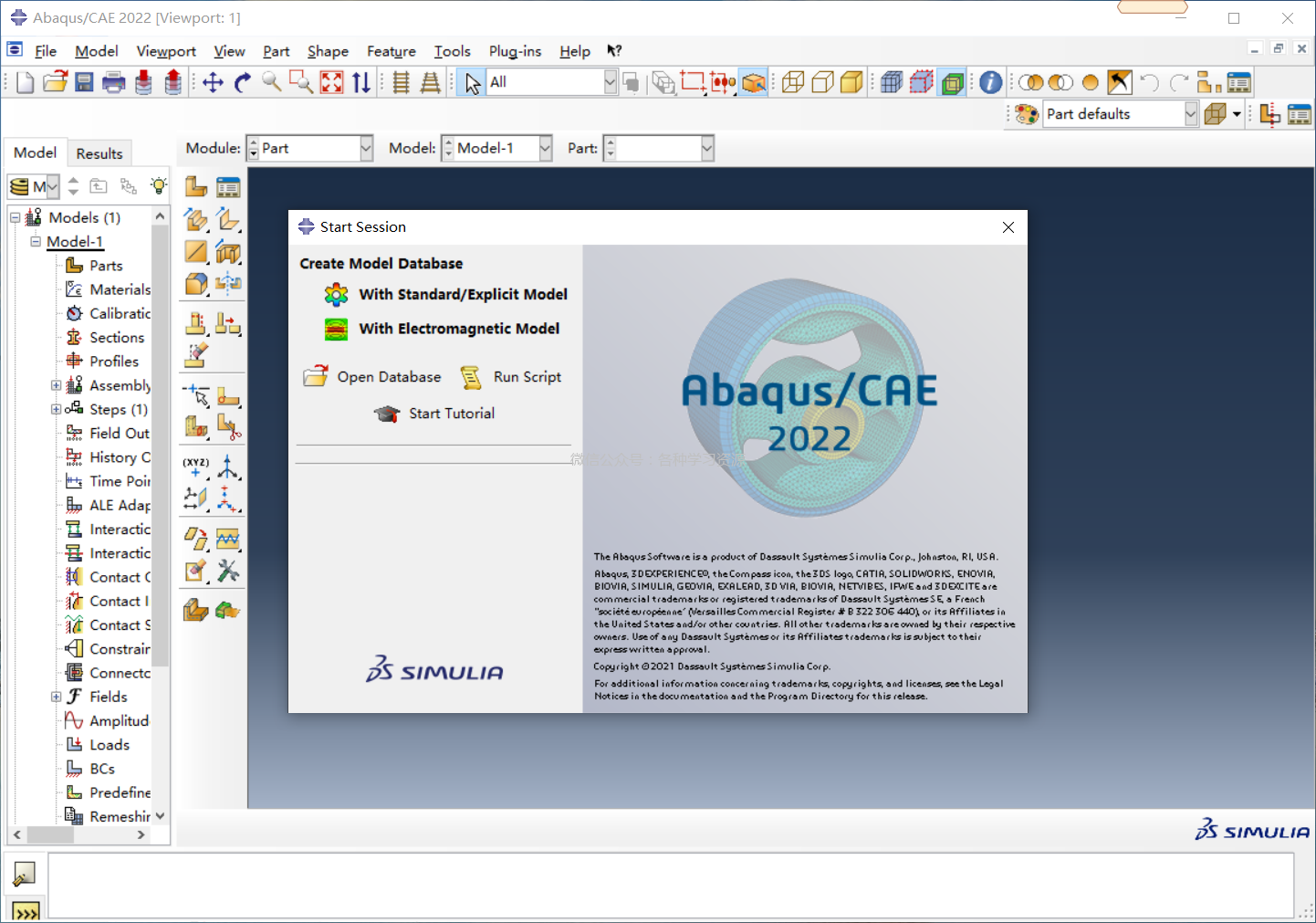This screenshot has height=923, width=1316.
Task: Click Start Tutorial link
Action: tap(451, 414)
